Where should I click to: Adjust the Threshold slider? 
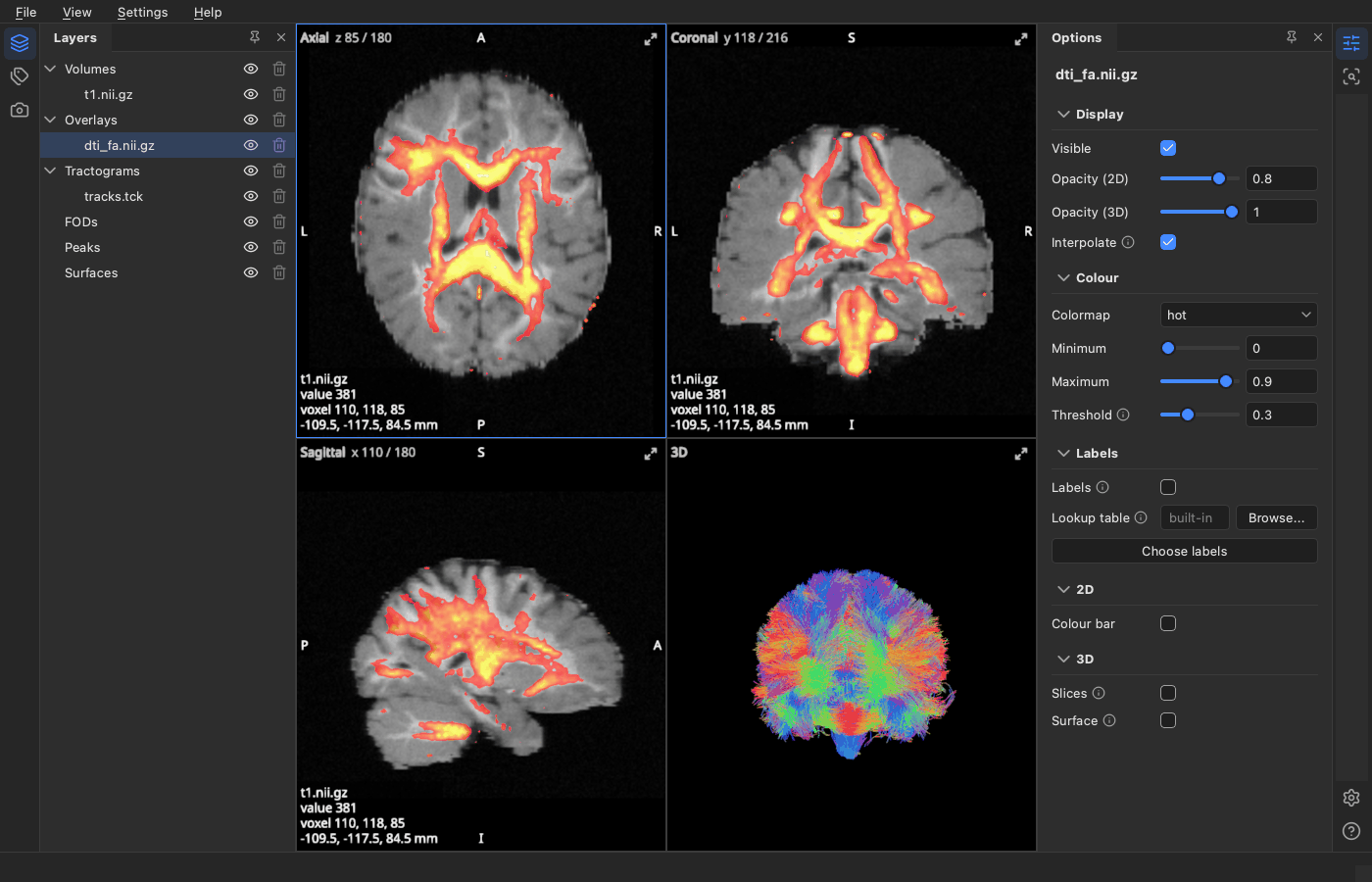pyautogui.click(x=1200, y=415)
